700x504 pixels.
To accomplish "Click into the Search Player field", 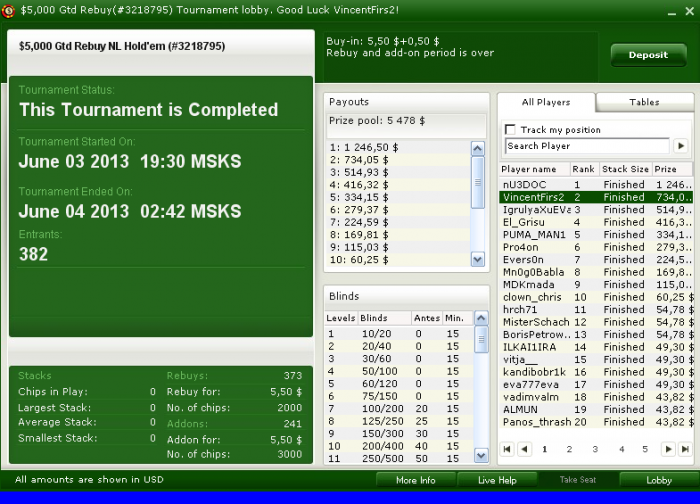I will [x=586, y=146].
